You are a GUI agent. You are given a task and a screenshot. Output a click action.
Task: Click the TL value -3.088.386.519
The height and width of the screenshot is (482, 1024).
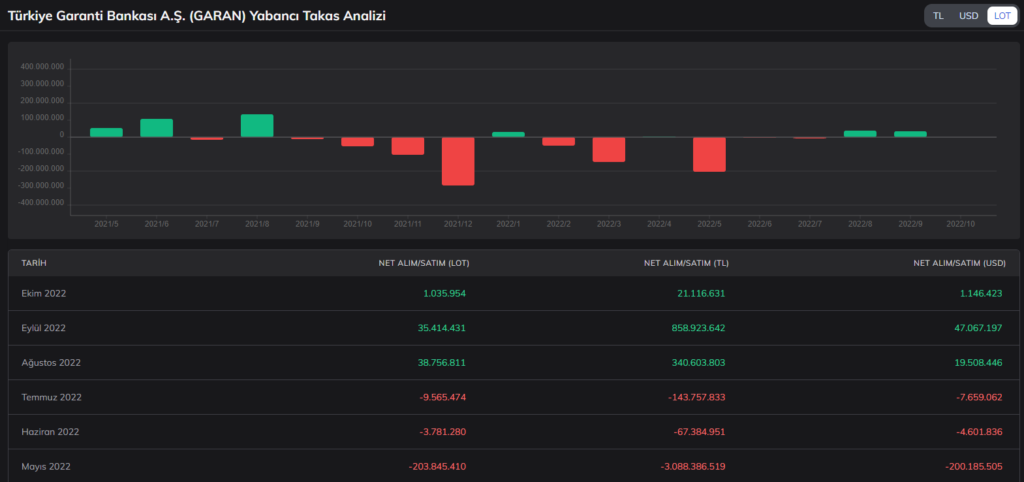coord(692,466)
